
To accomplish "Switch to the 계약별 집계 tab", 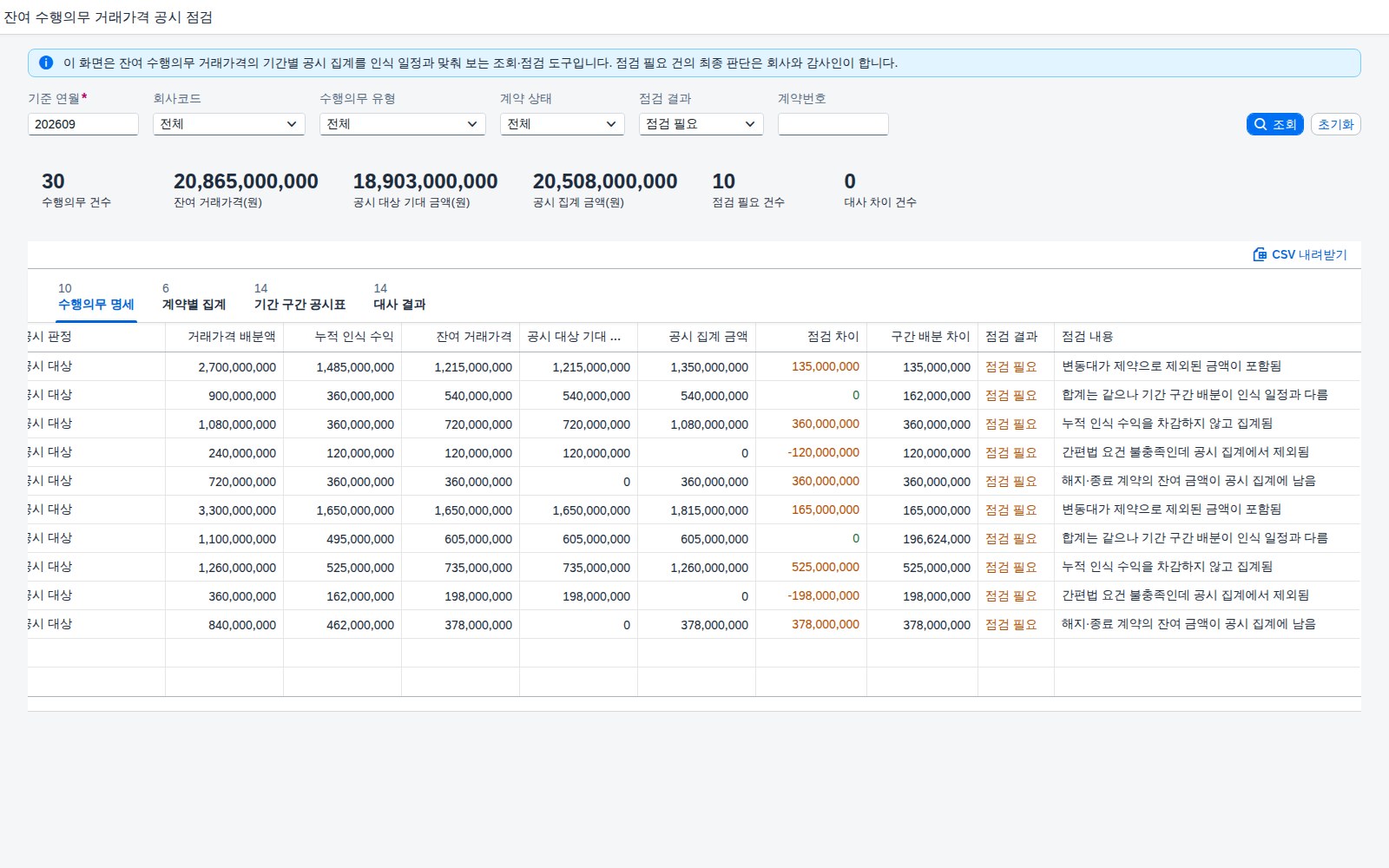I will pos(194,297).
